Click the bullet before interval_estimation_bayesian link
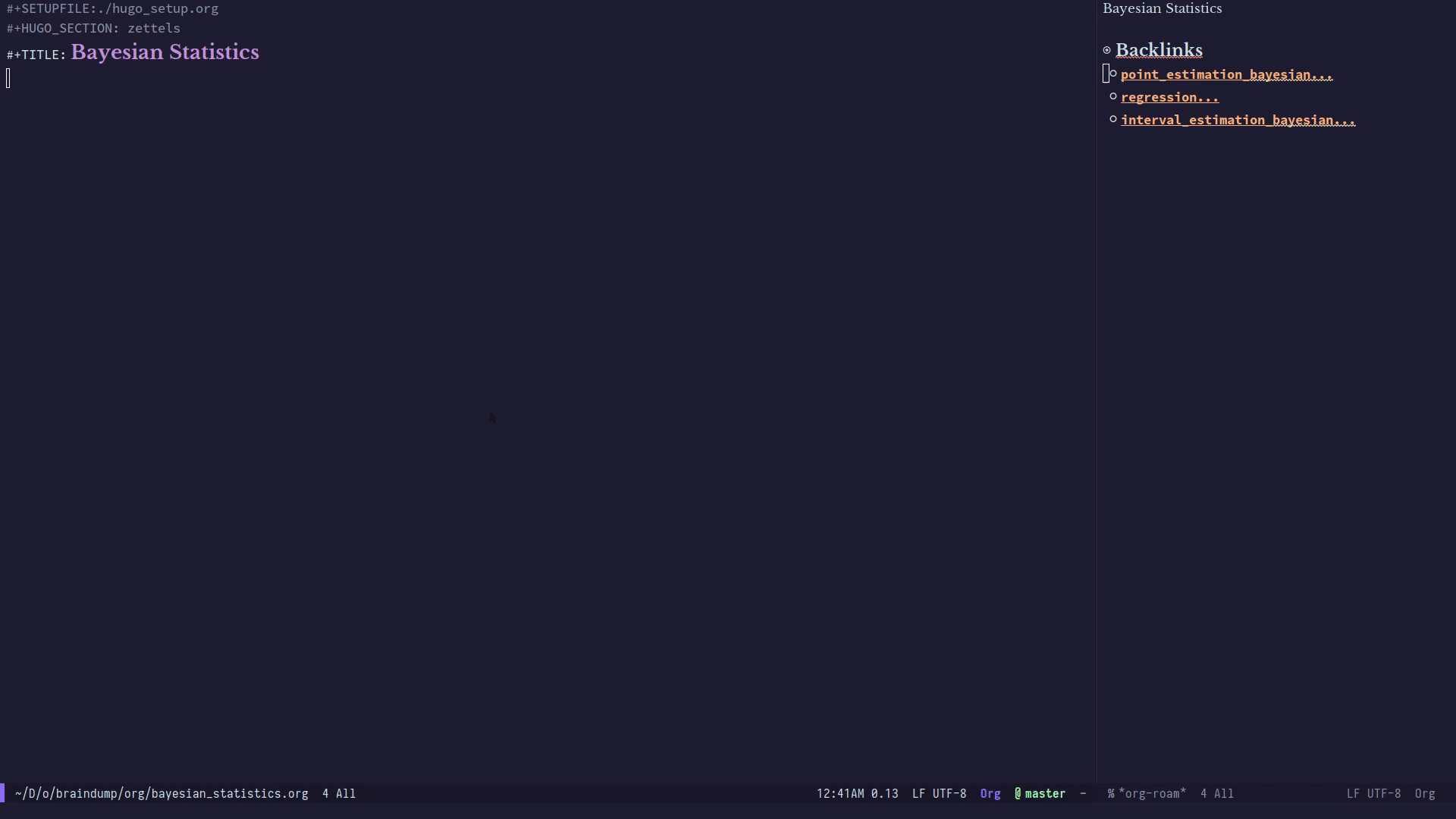This screenshot has width=1456, height=819. pyautogui.click(x=1113, y=119)
